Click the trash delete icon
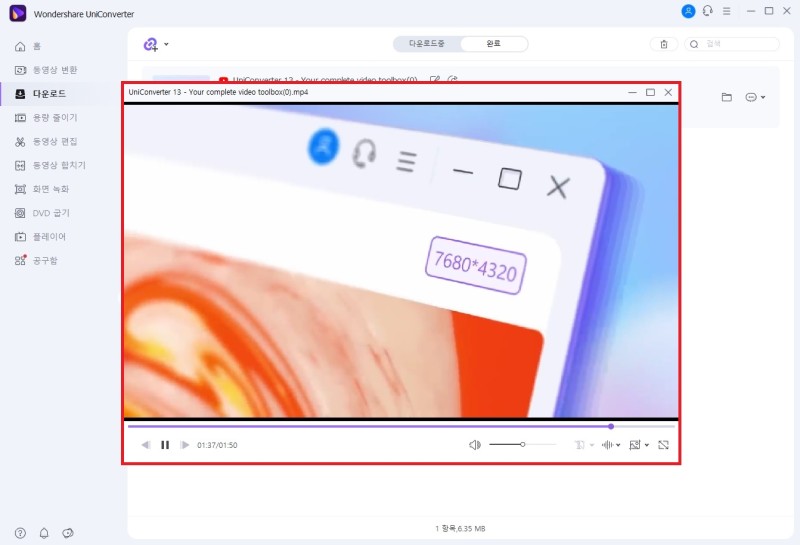This screenshot has height=545, width=800. [x=664, y=44]
